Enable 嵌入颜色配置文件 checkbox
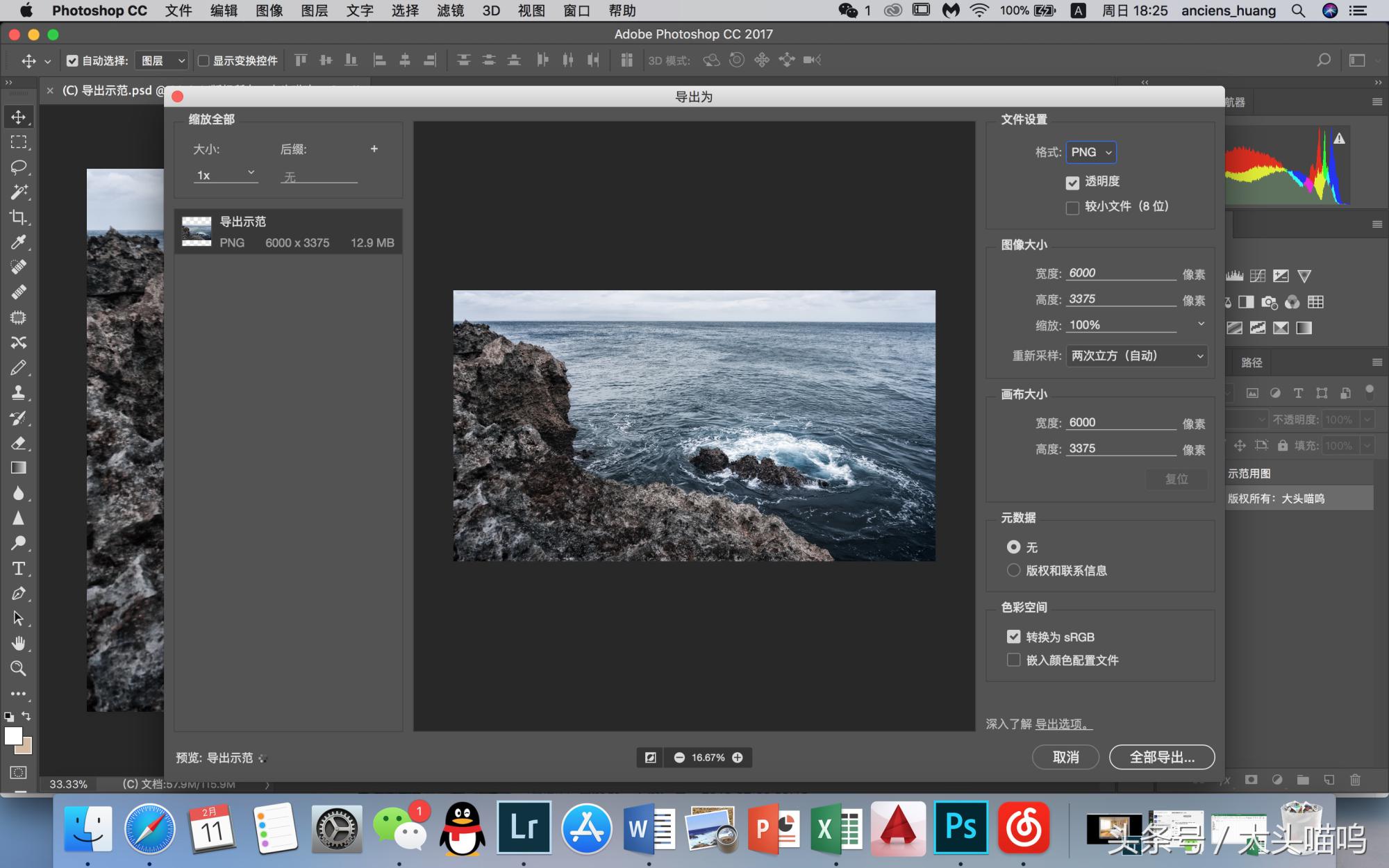Screen dimensions: 1389x868 click(1013, 660)
